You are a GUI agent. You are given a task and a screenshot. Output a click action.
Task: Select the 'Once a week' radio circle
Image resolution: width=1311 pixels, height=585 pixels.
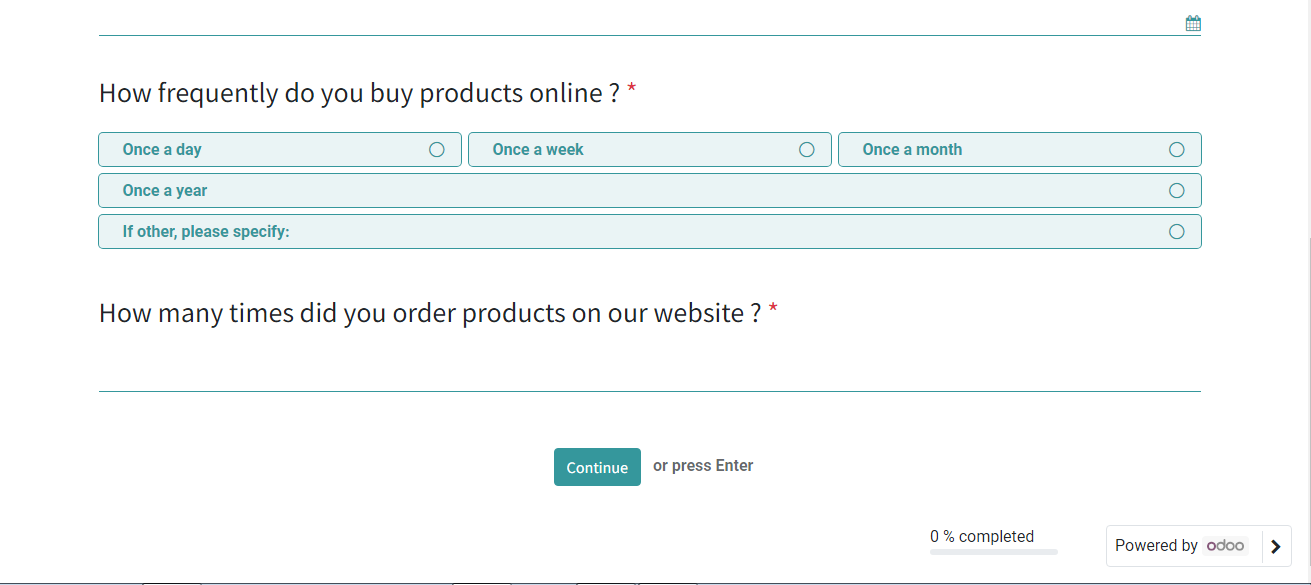[x=807, y=149]
